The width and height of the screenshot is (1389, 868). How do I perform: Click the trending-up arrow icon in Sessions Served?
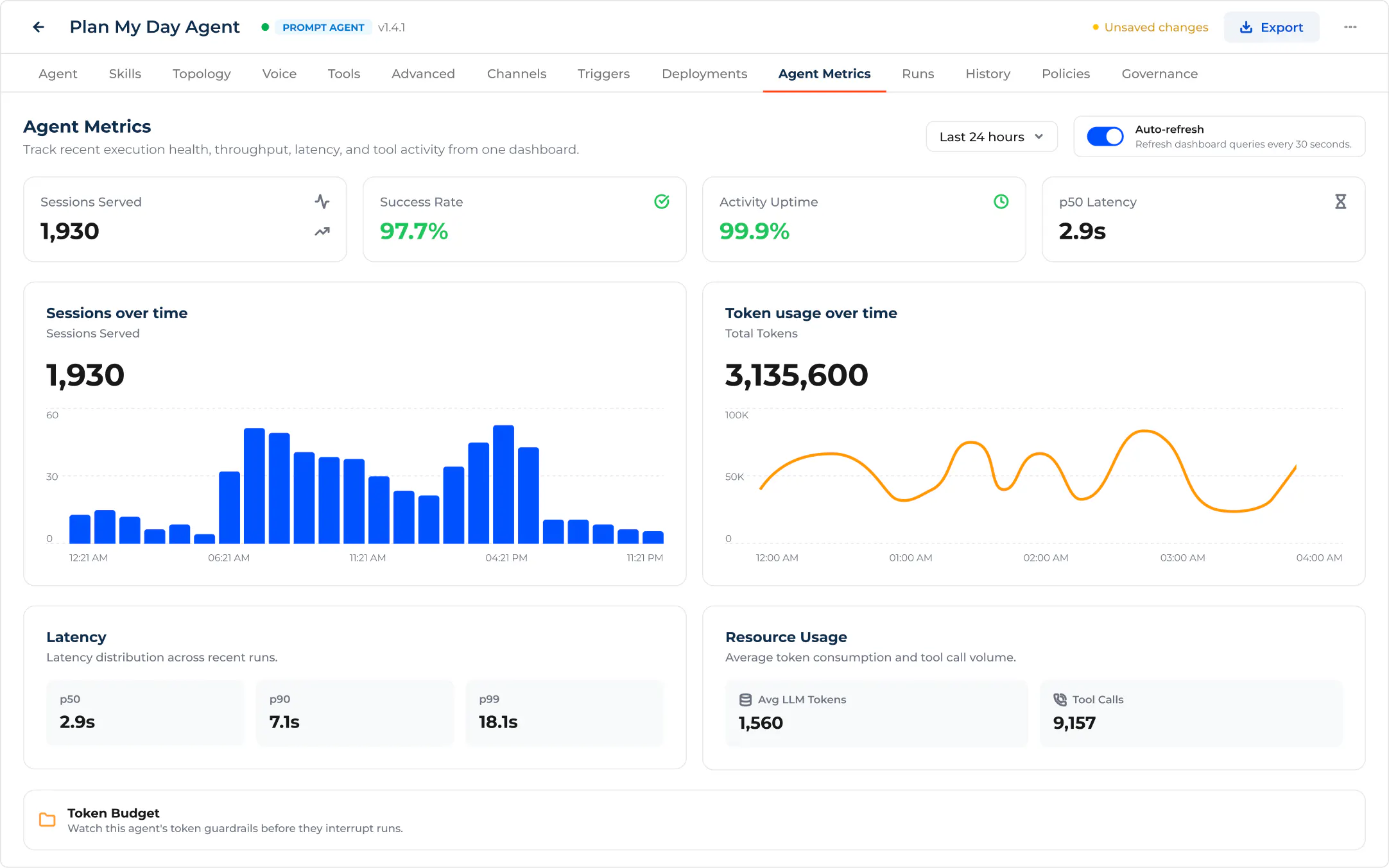[322, 232]
